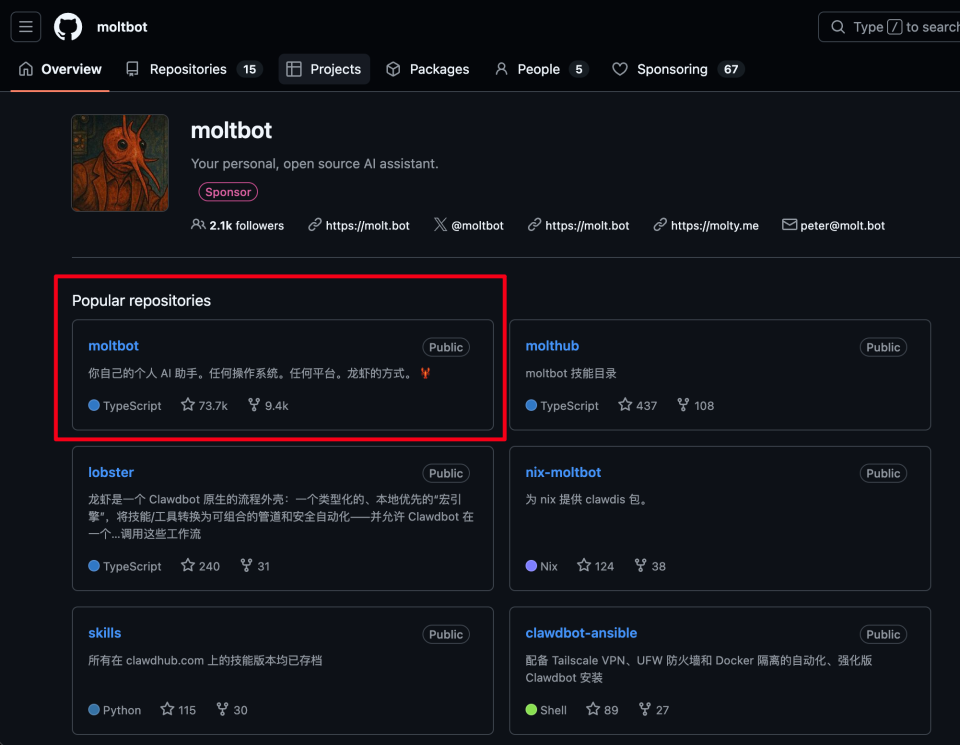This screenshot has height=745, width=960.
Task: View the 31 forks of lobster
Action: pos(255,566)
